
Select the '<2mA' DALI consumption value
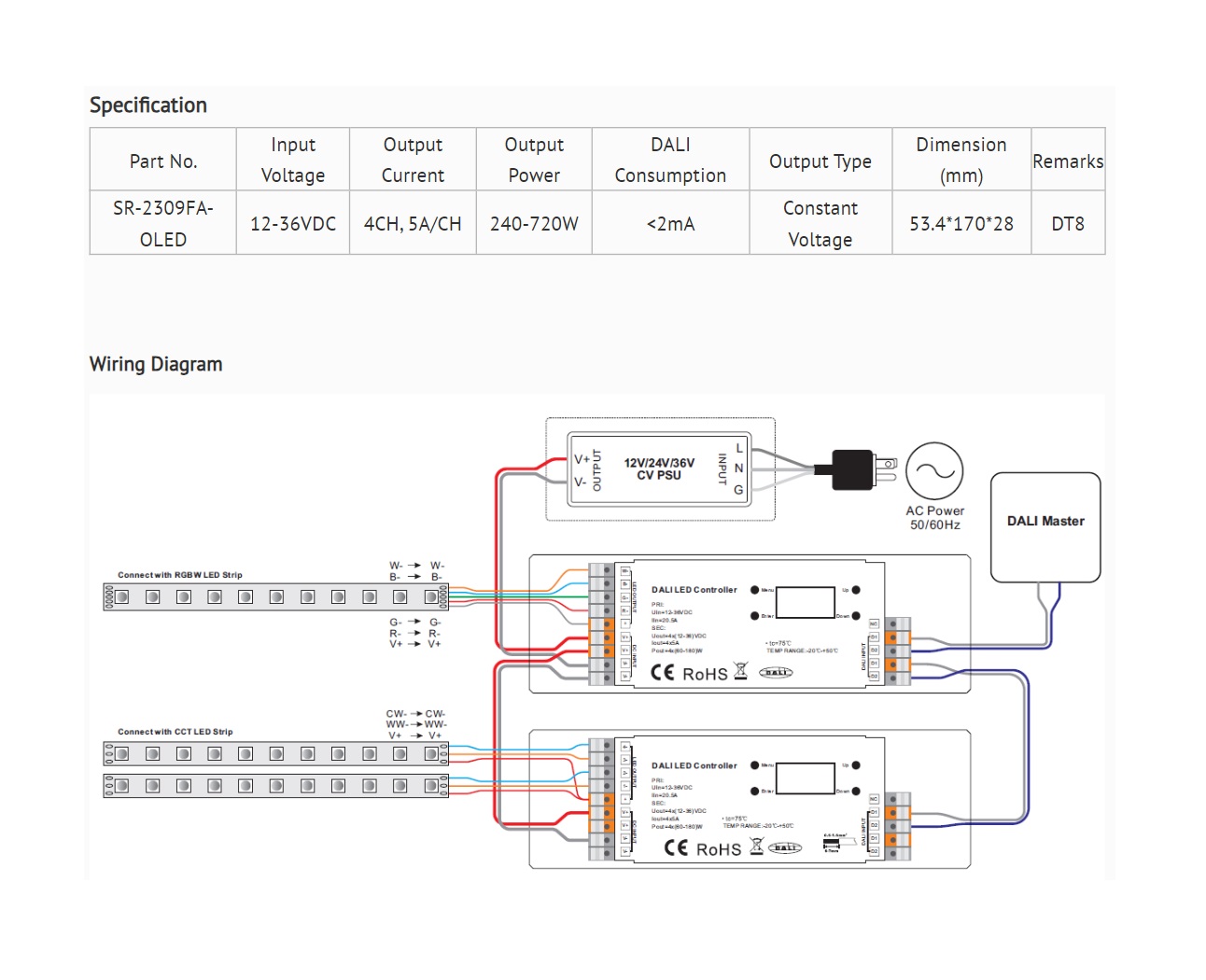[x=670, y=224]
